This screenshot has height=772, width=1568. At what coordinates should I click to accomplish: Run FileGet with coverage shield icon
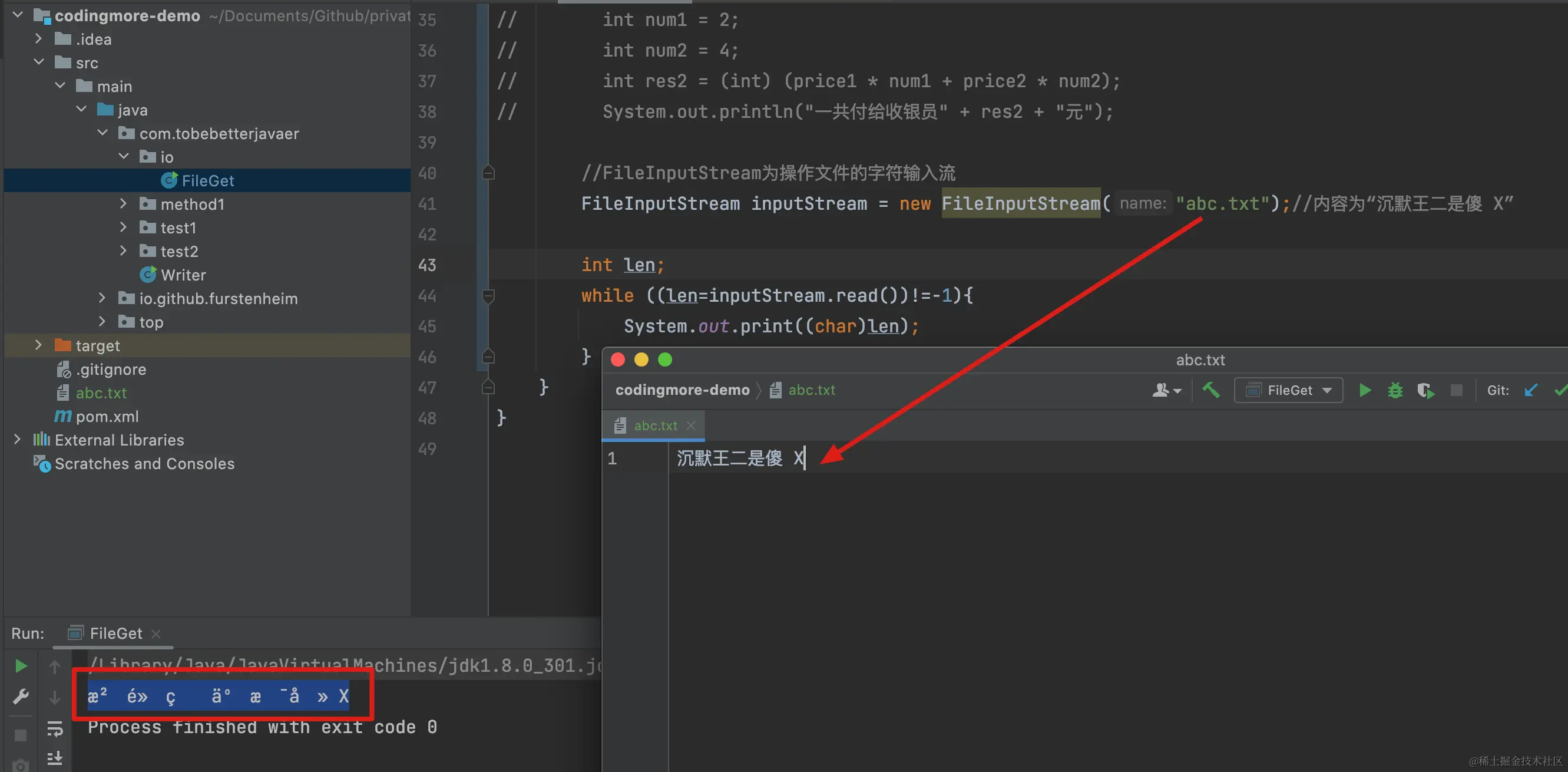pyautogui.click(x=1425, y=390)
